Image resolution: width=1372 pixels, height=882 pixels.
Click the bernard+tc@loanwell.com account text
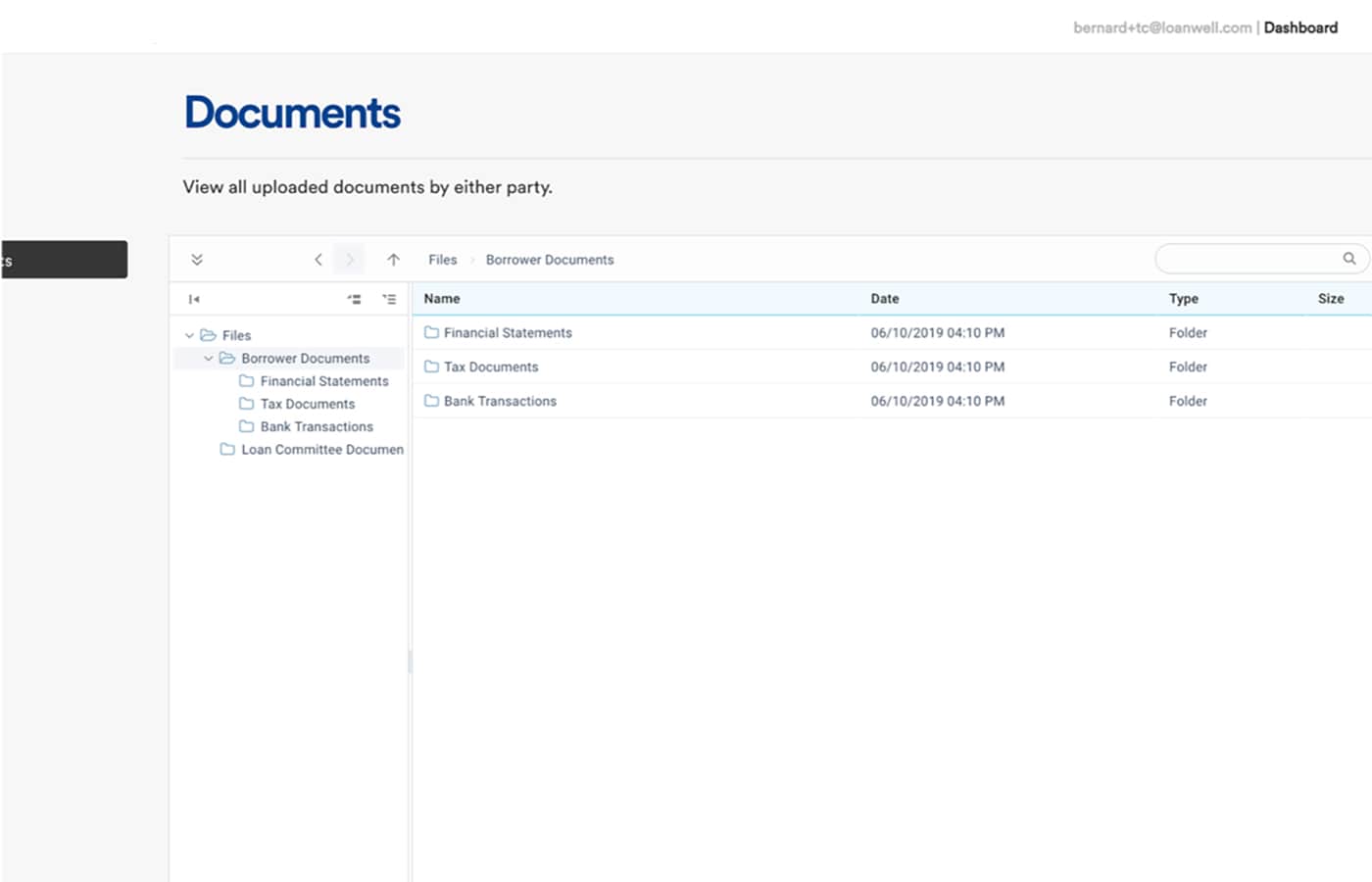pyautogui.click(x=1162, y=27)
